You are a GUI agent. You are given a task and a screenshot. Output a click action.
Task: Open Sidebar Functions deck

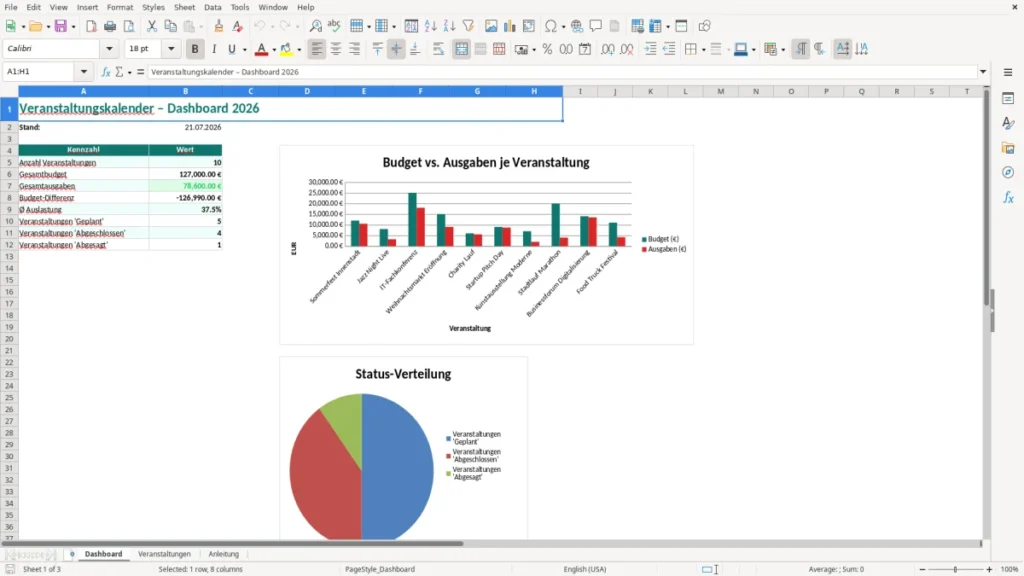tap(1008, 197)
